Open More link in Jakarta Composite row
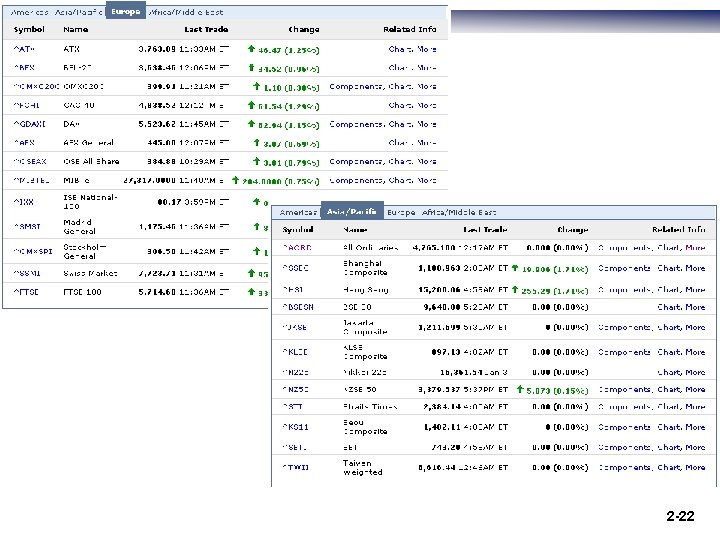The width and height of the screenshot is (720, 540). click(695, 327)
